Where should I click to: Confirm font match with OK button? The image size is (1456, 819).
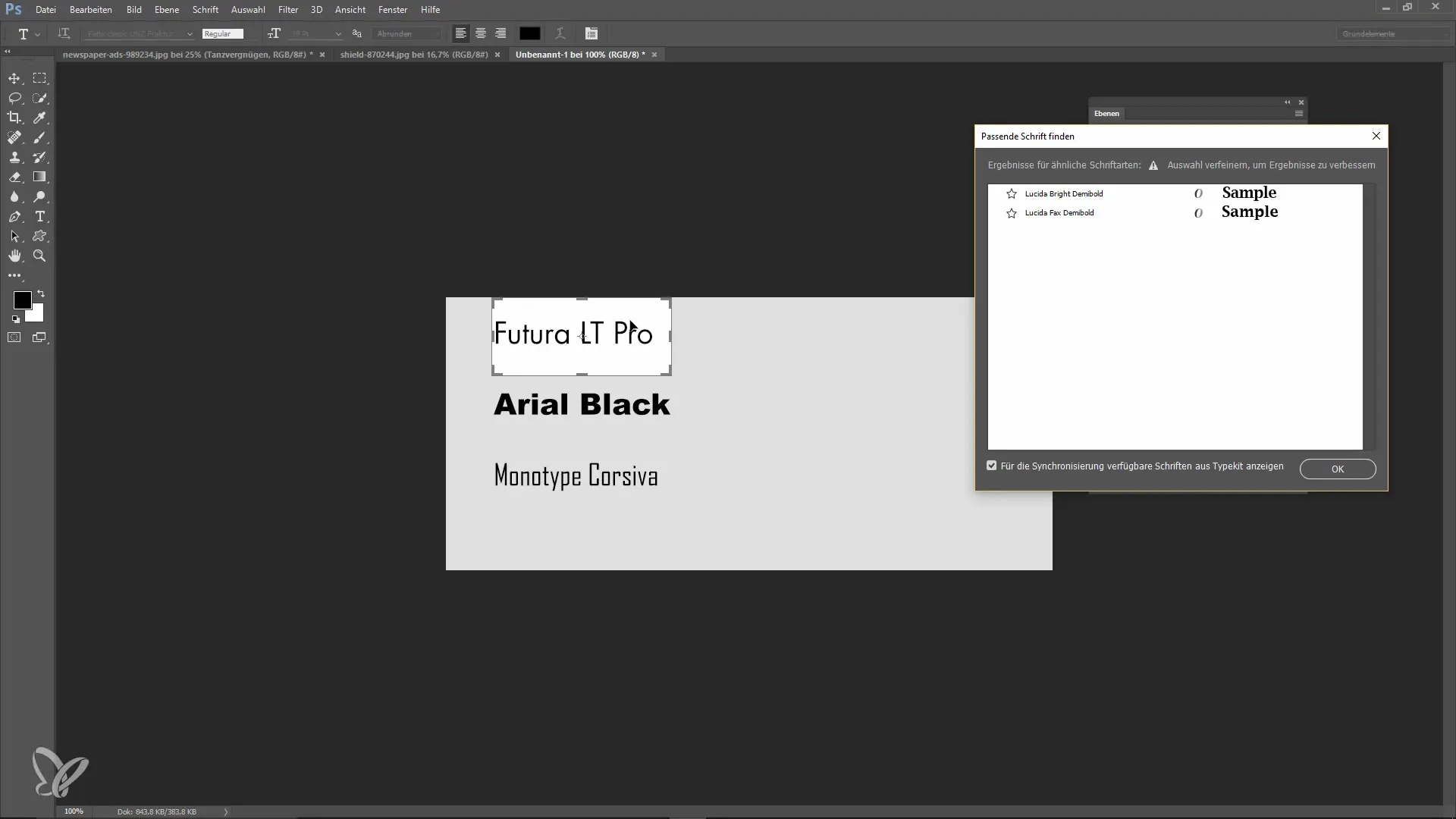tap(1338, 469)
